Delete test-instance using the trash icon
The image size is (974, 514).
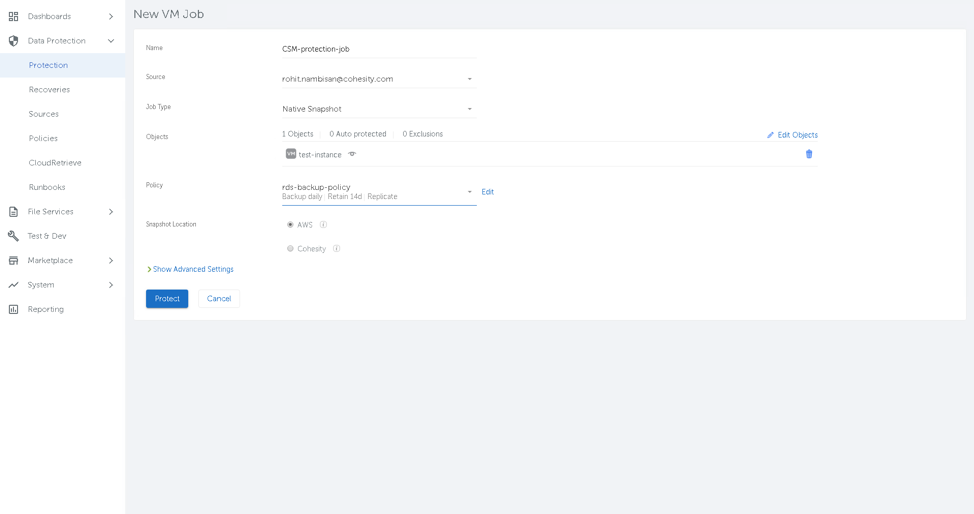coord(809,154)
